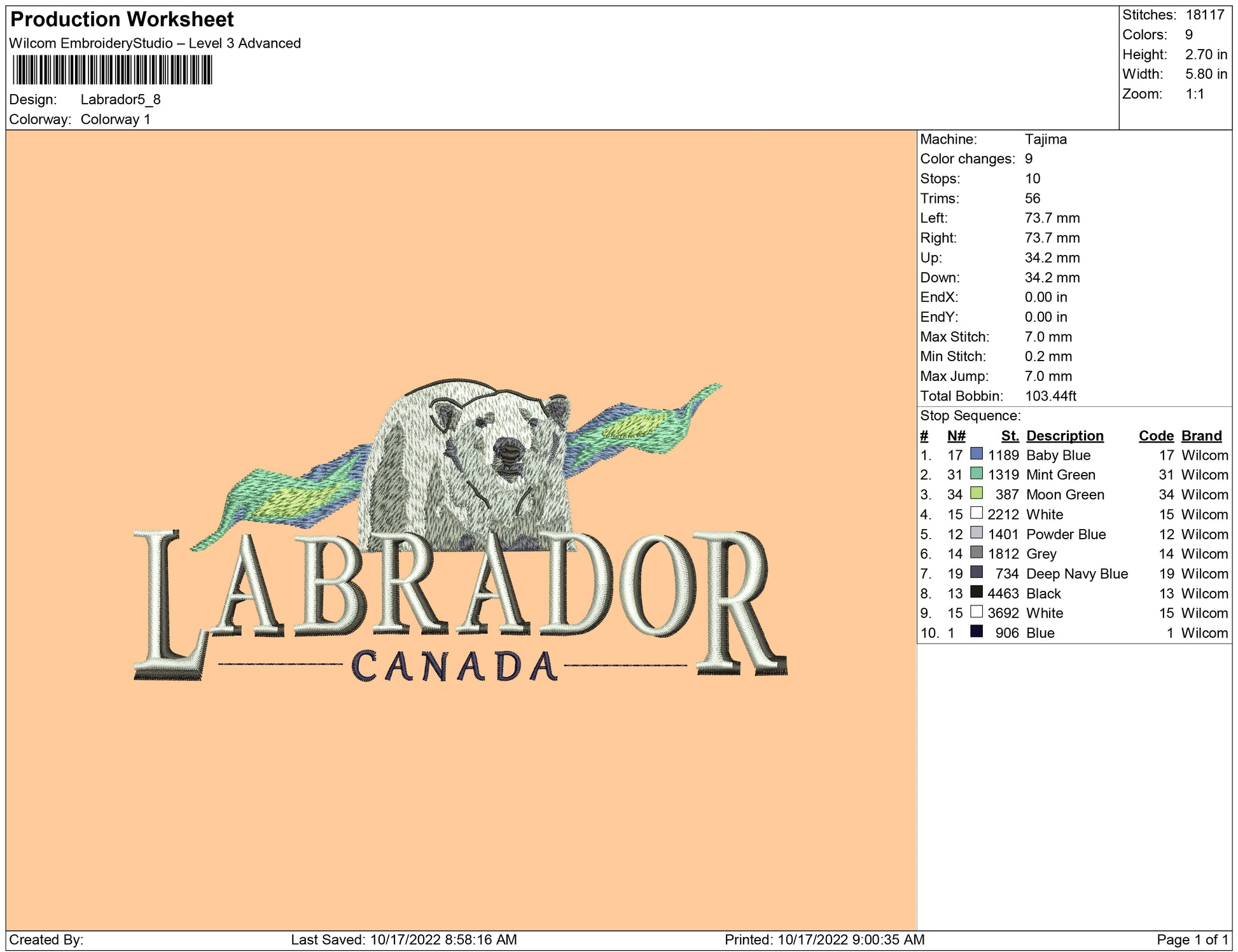Click the Stitches count 18117
The height and width of the screenshot is (952, 1238).
[1204, 15]
